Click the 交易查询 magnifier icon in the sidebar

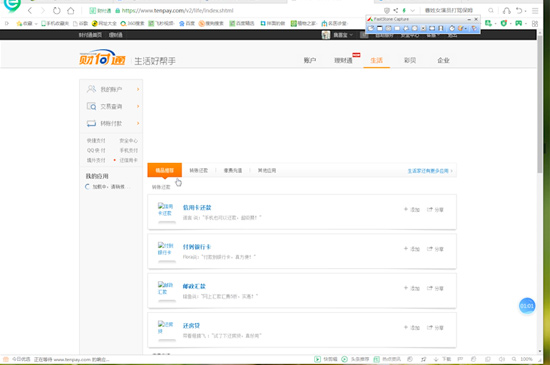[91, 106]
